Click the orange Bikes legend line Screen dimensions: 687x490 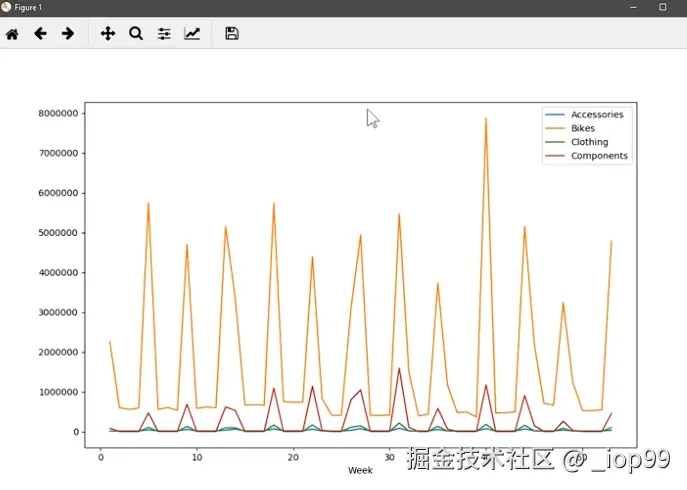(x=555, y=128)
